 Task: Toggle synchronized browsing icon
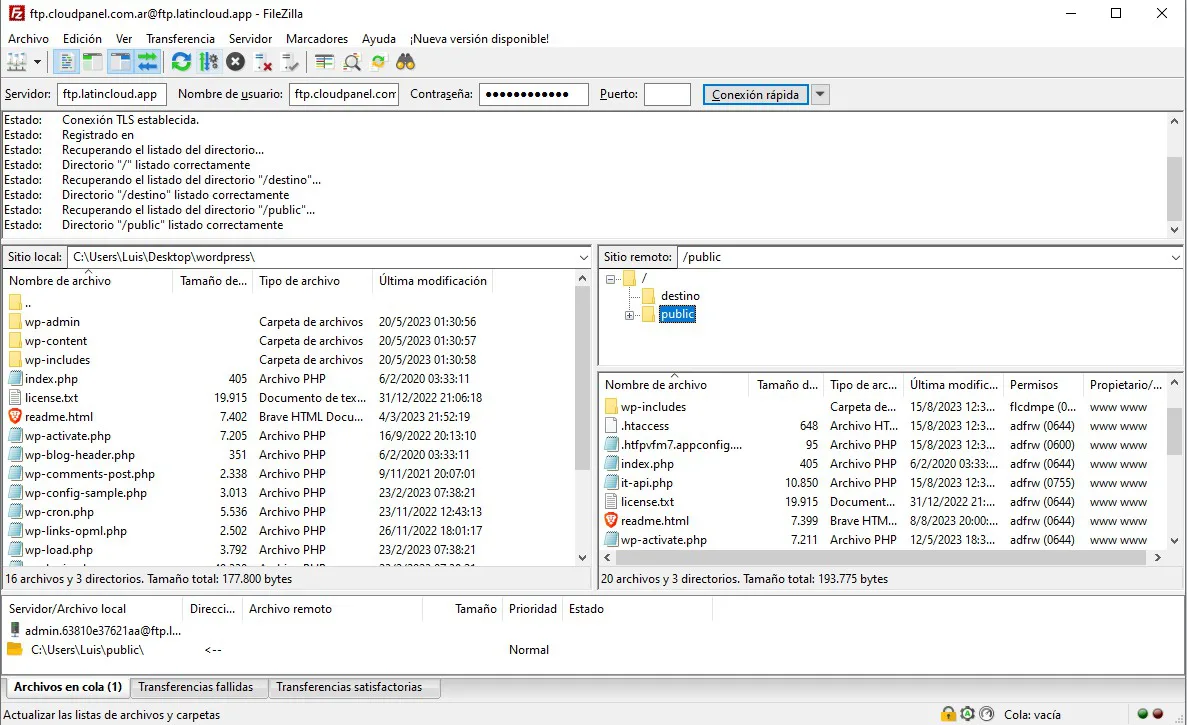[379, 62]
